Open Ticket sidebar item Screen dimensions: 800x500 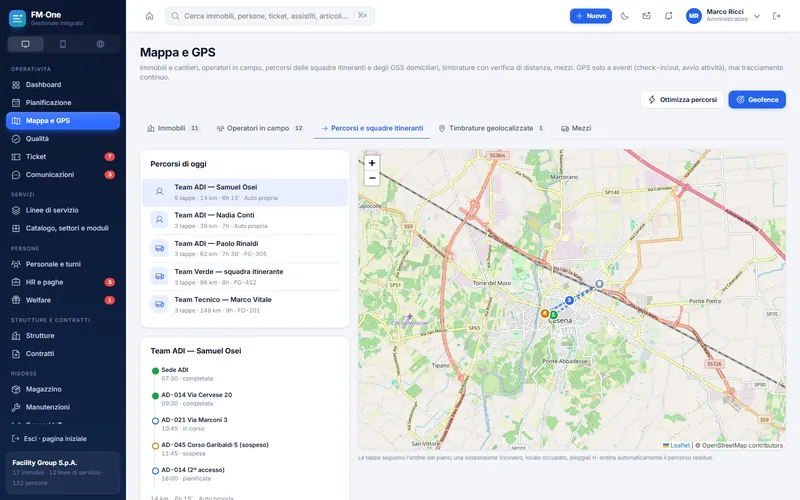coord(63,157)
